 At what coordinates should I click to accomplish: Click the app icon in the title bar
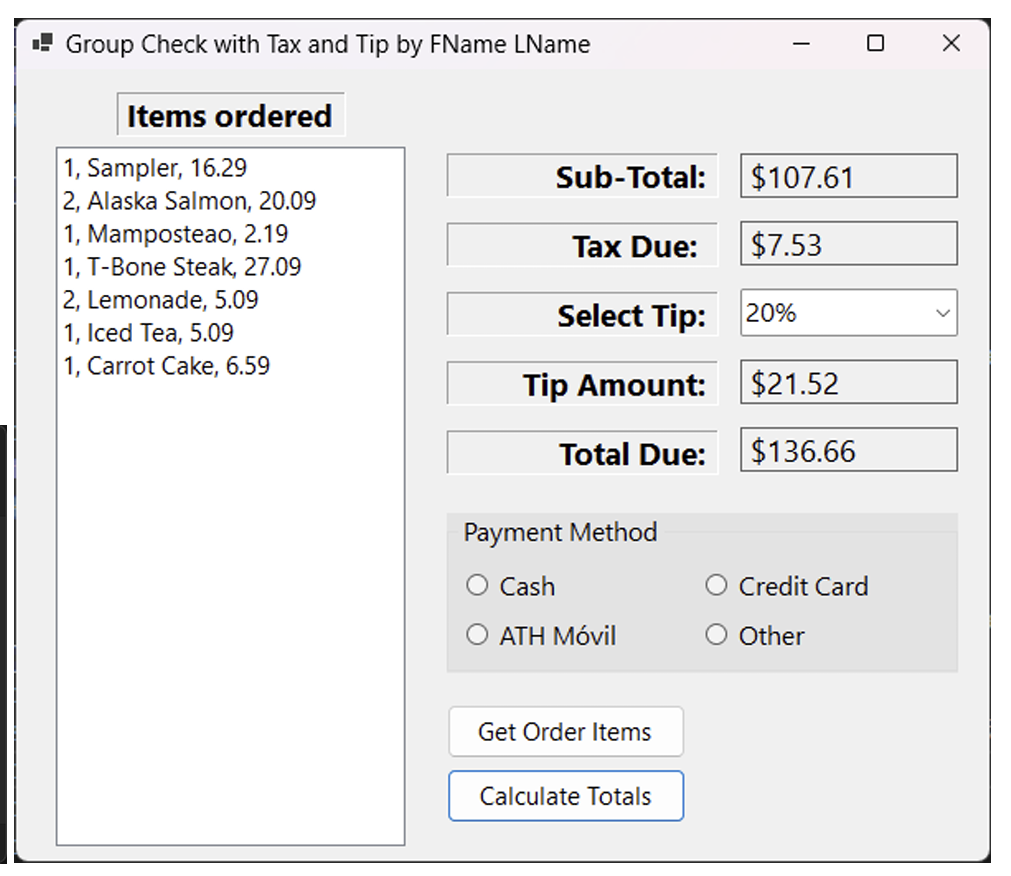(x=42, y=43)
